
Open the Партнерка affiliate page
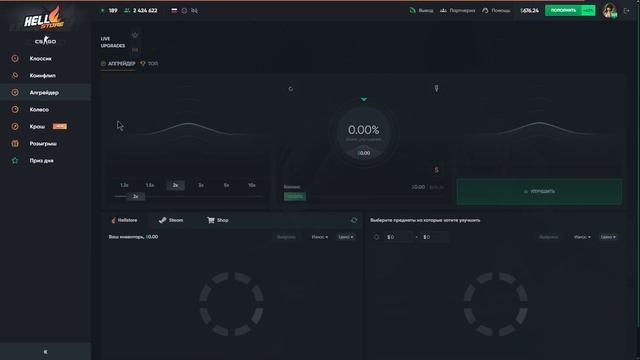tap(458, 11)
